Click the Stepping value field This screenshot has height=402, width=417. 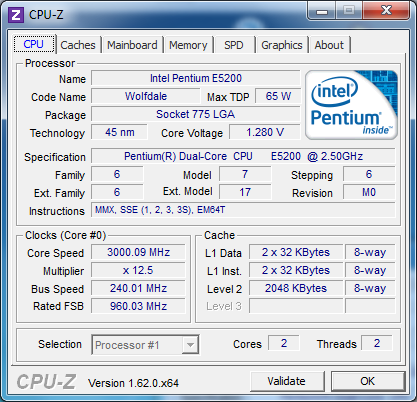(369, 174)
